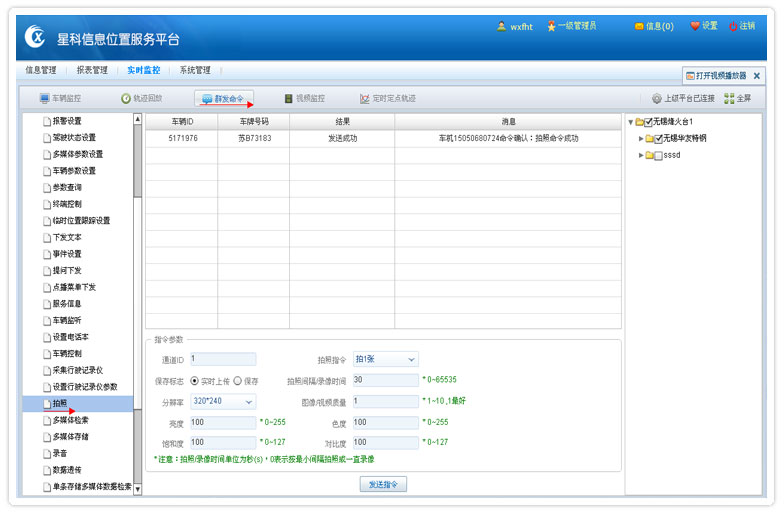Expand the sssd tree folder arrow
The width and height of the screenshot is (784, 515).
coord(641,156)
